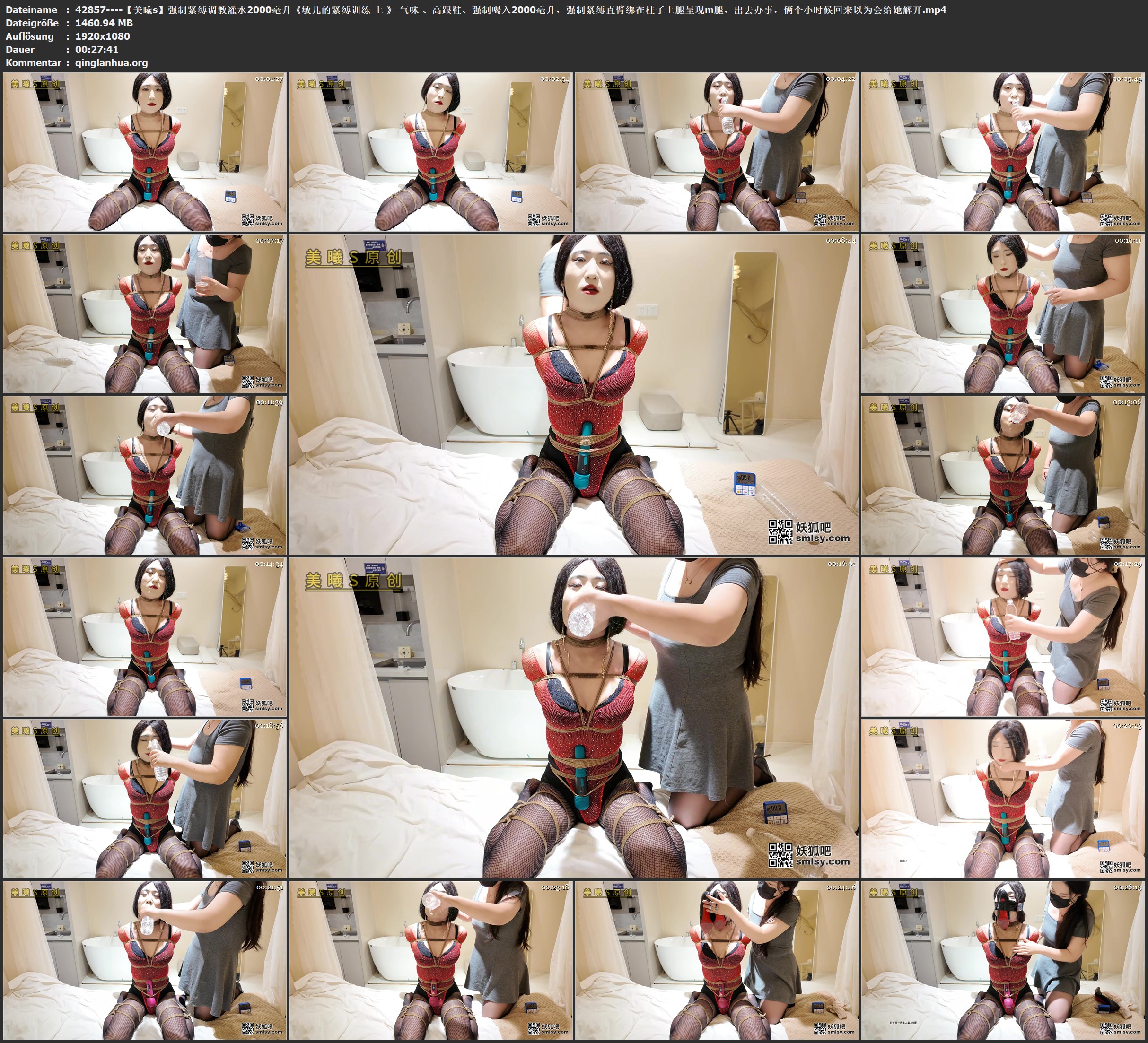Click the qinglanhua.org comment text

(112, 62)
